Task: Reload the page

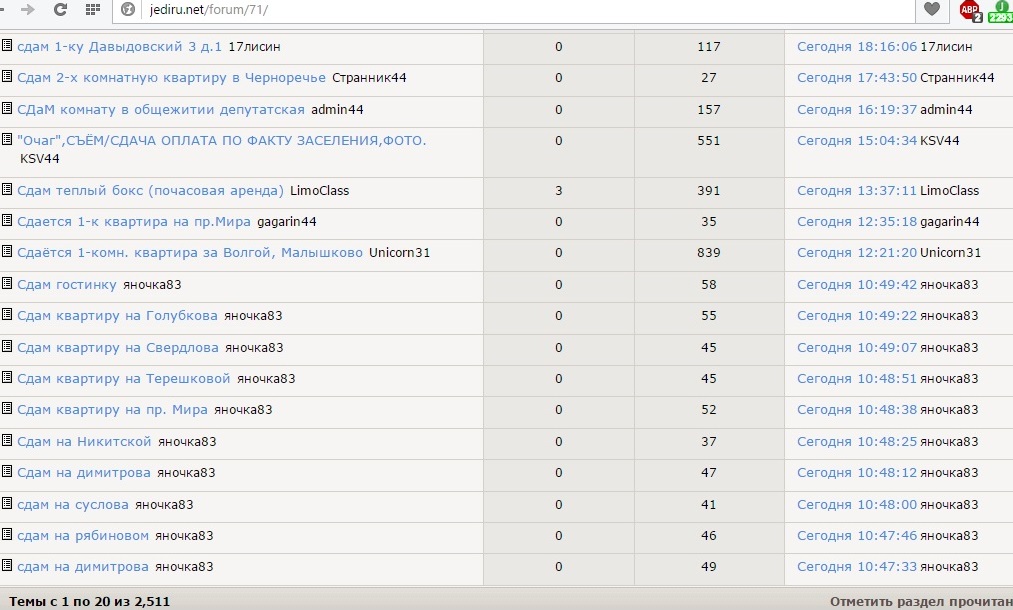Action: 60,10
